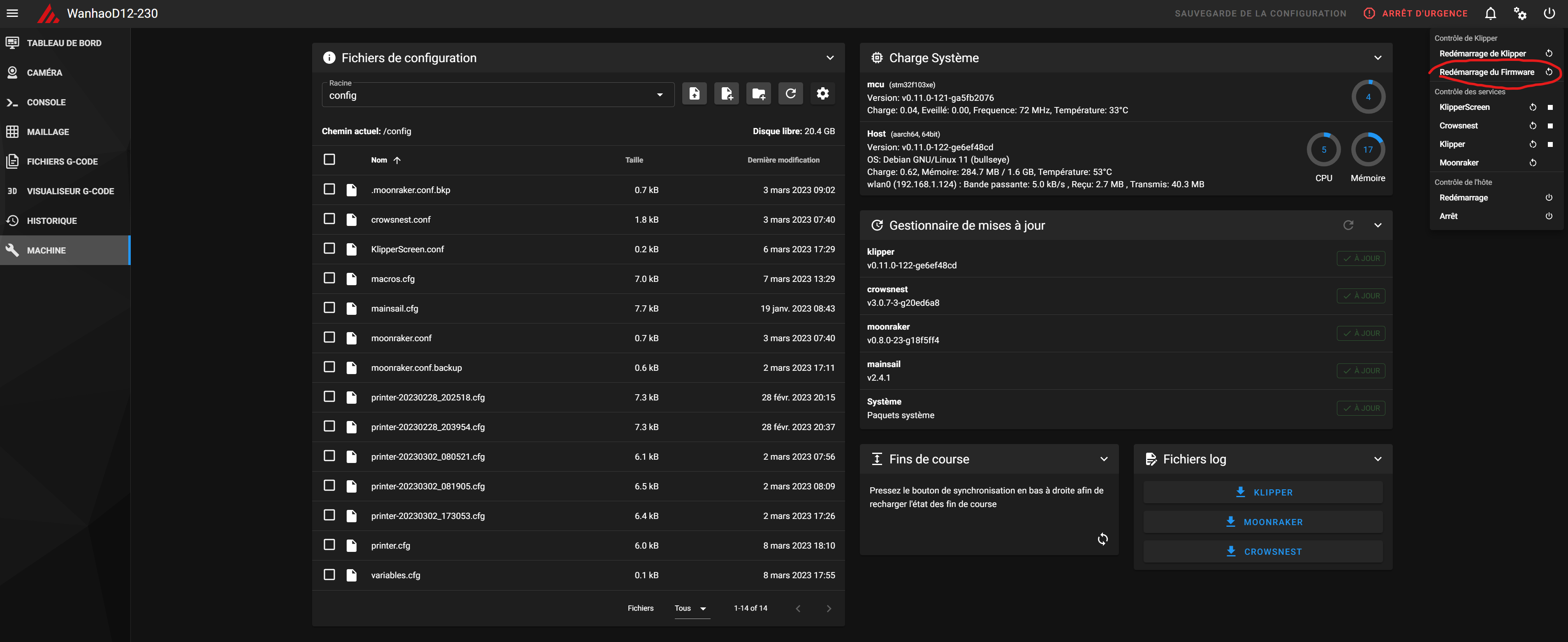1568x642 pixels.
Task: Sort files by Nom column
Action: 385,160
